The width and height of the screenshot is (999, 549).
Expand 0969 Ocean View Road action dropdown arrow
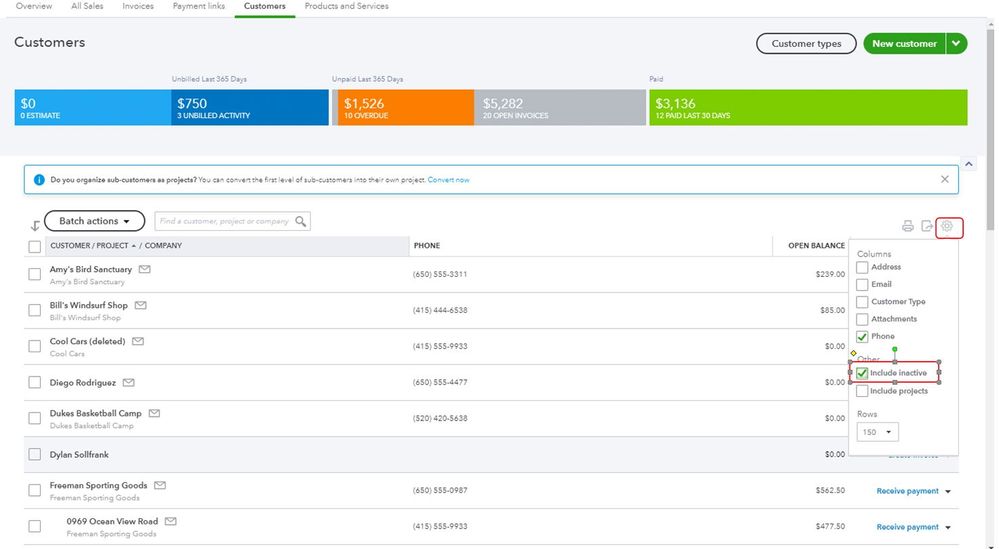(948, 527)
